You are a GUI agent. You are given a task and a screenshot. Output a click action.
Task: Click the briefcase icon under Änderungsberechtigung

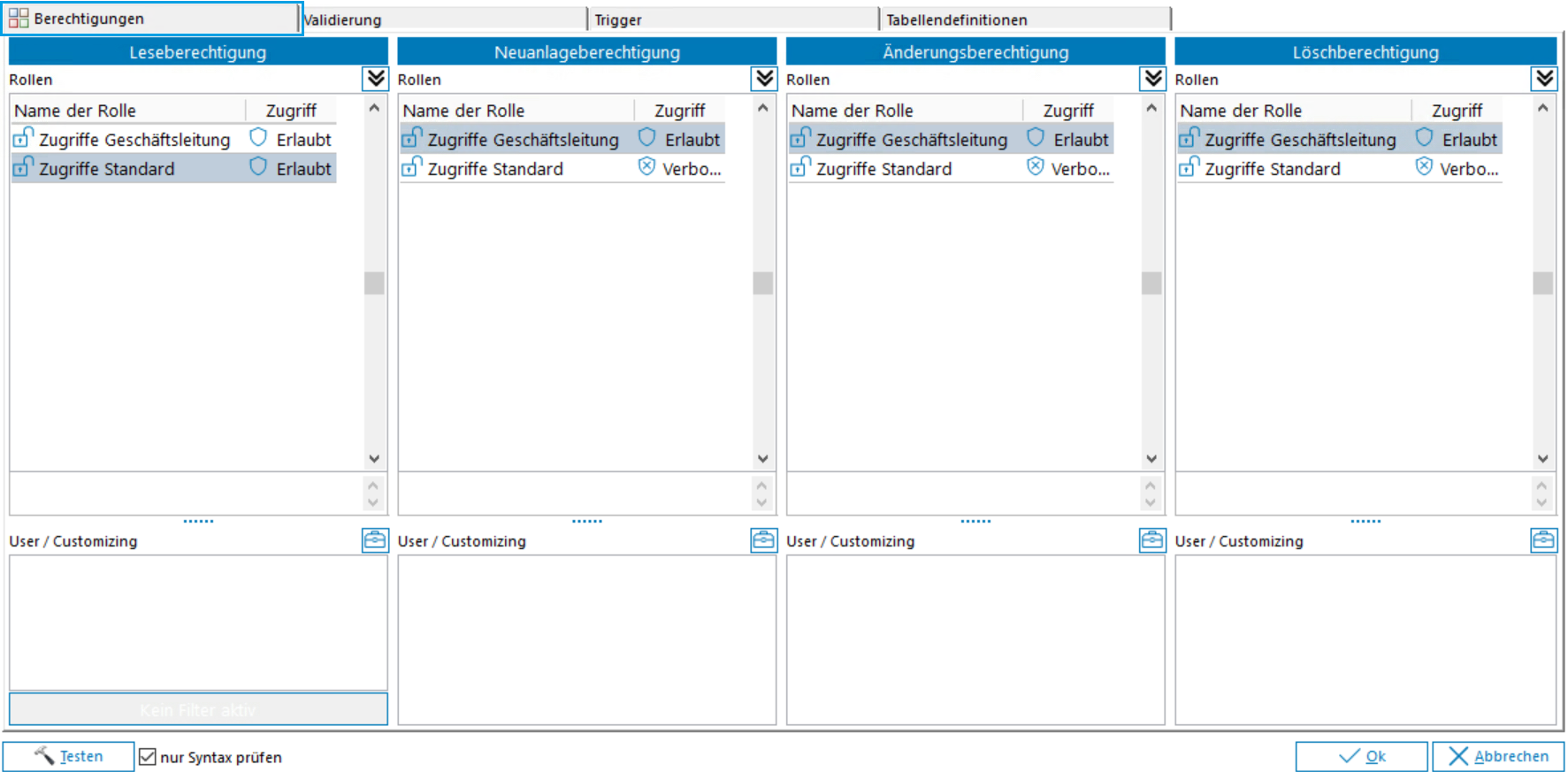coord(1152,540)
